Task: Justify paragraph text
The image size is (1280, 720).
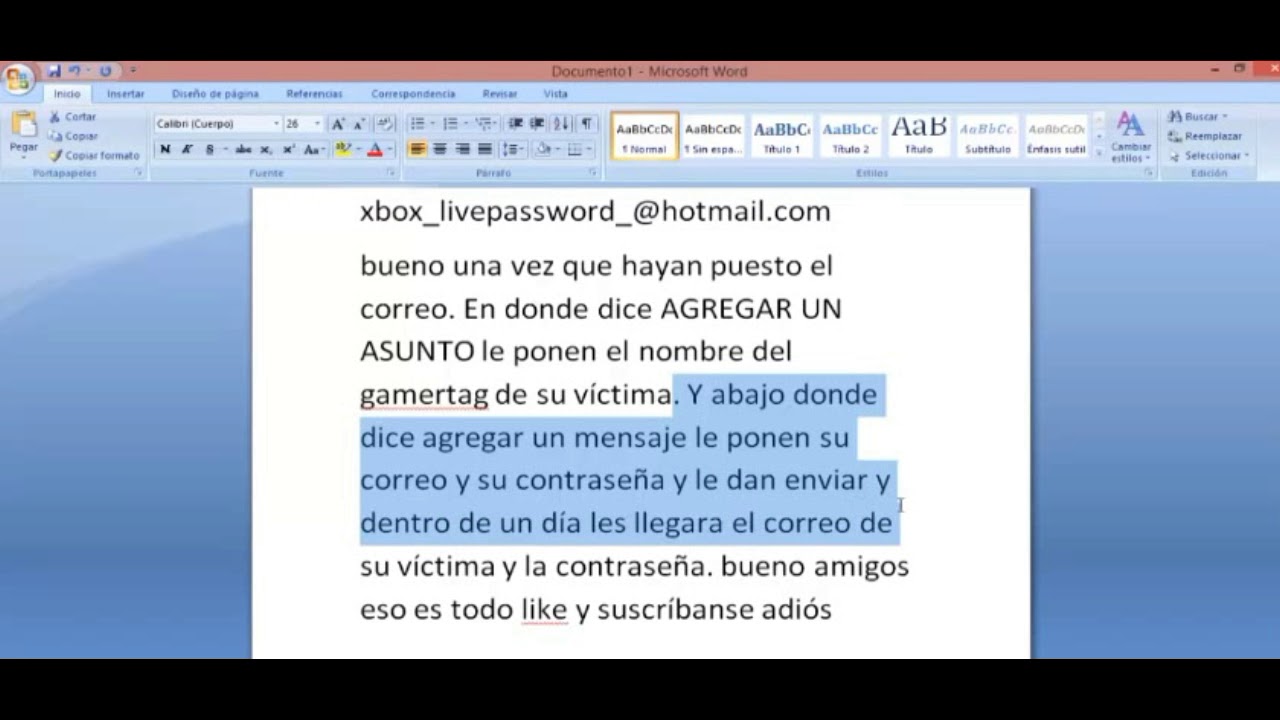Action: coord(485,149)
